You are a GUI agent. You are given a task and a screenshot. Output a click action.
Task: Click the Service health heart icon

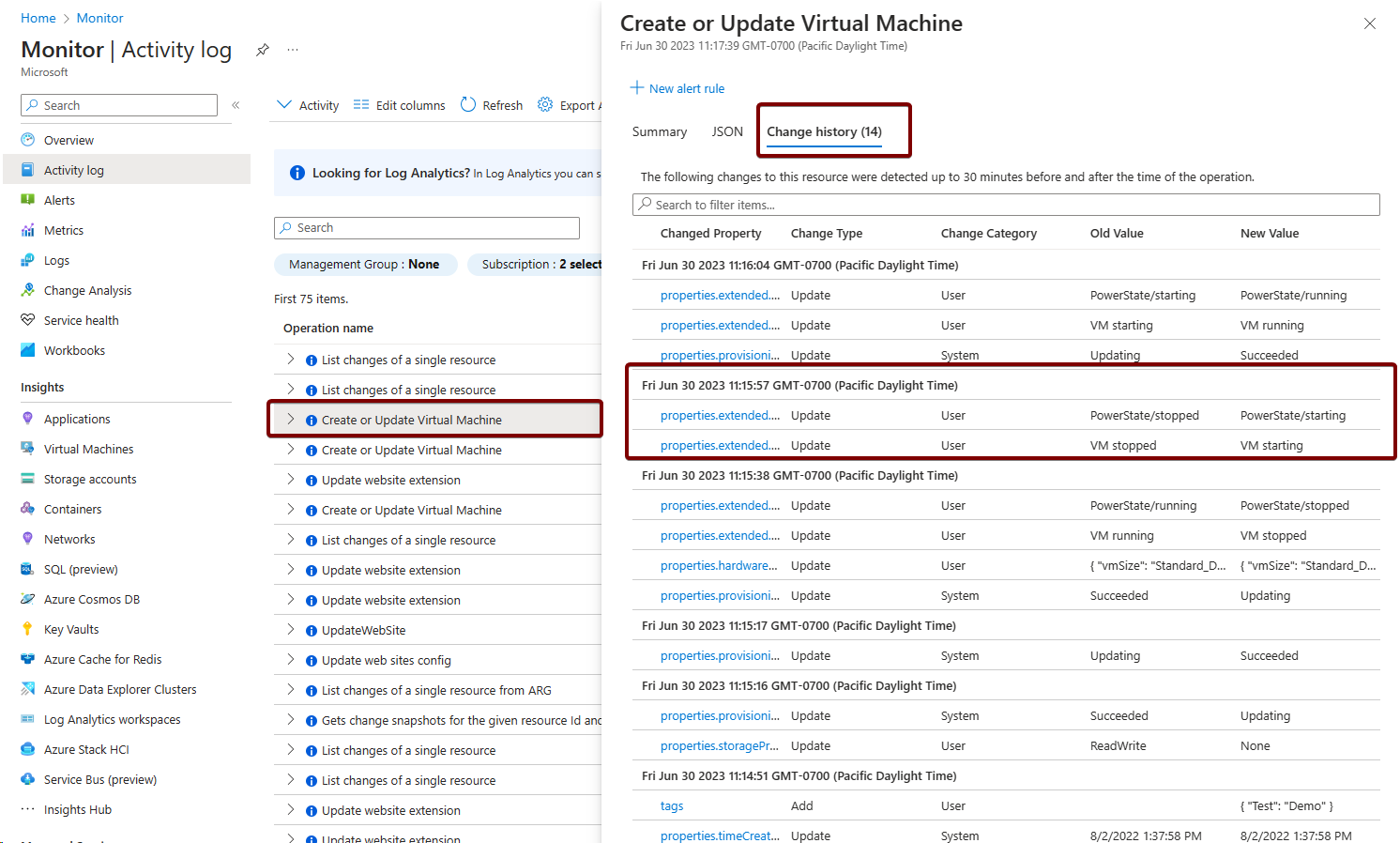28,320
